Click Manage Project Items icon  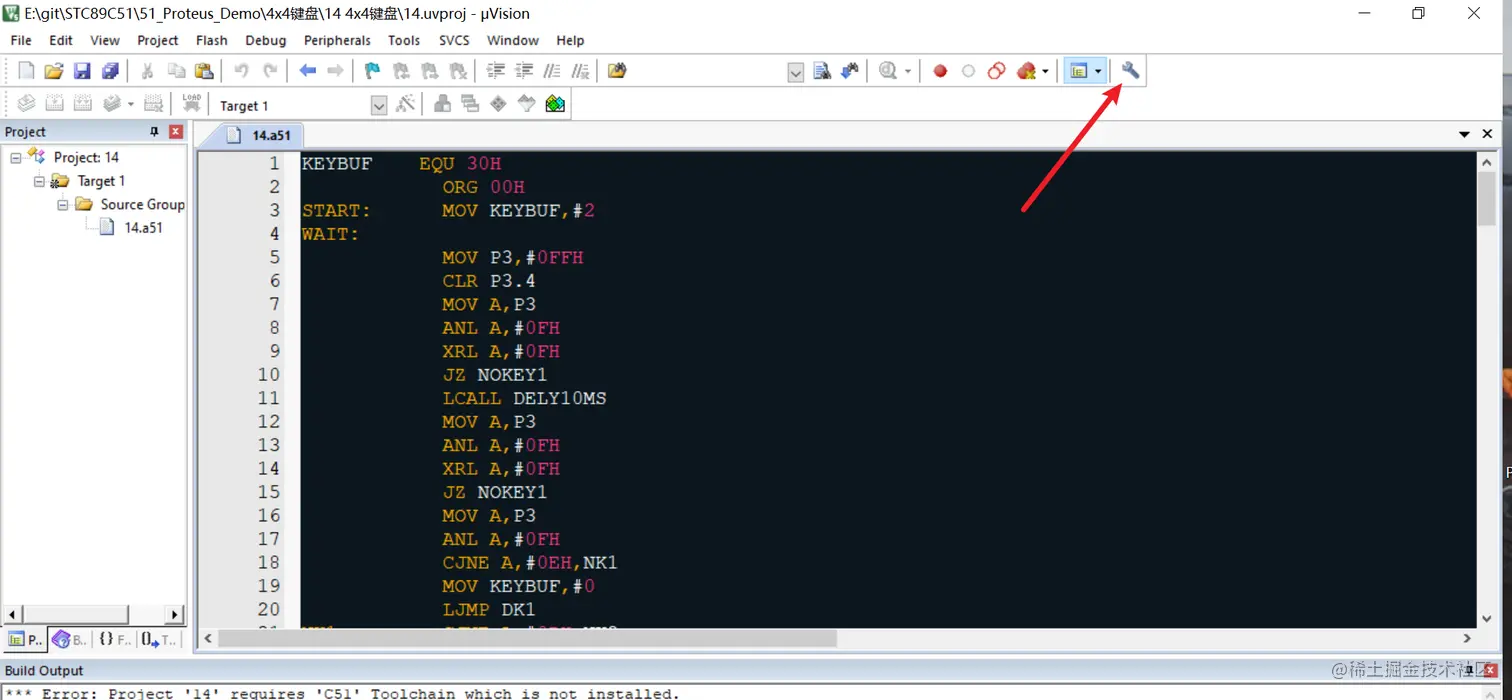tap(442, 104)
